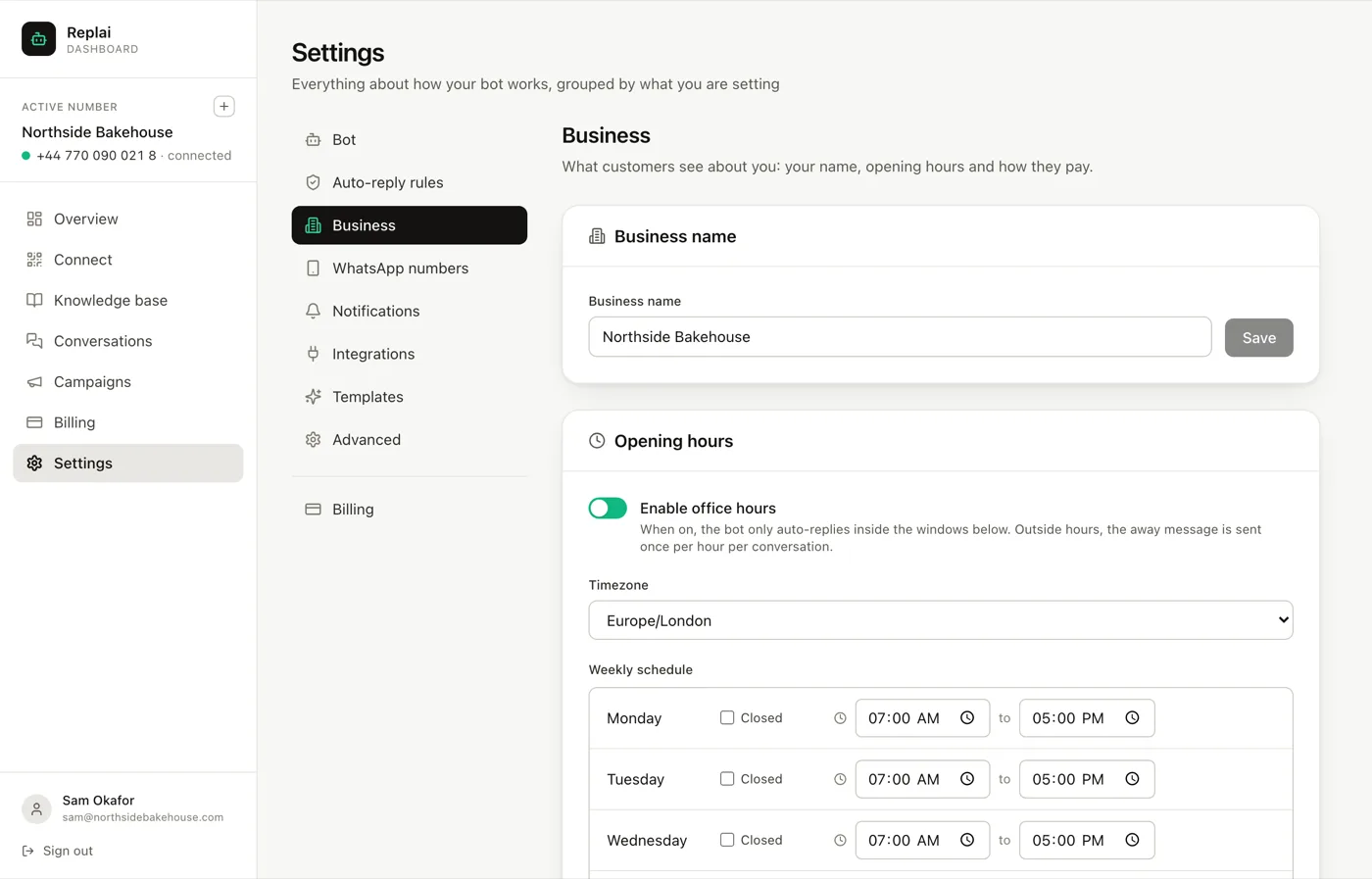This screenshot has width=1372, height=879.
Task: Click the clock icon in Monday's closing time field
Action: pyautogui.click(x=1132, y=718)
